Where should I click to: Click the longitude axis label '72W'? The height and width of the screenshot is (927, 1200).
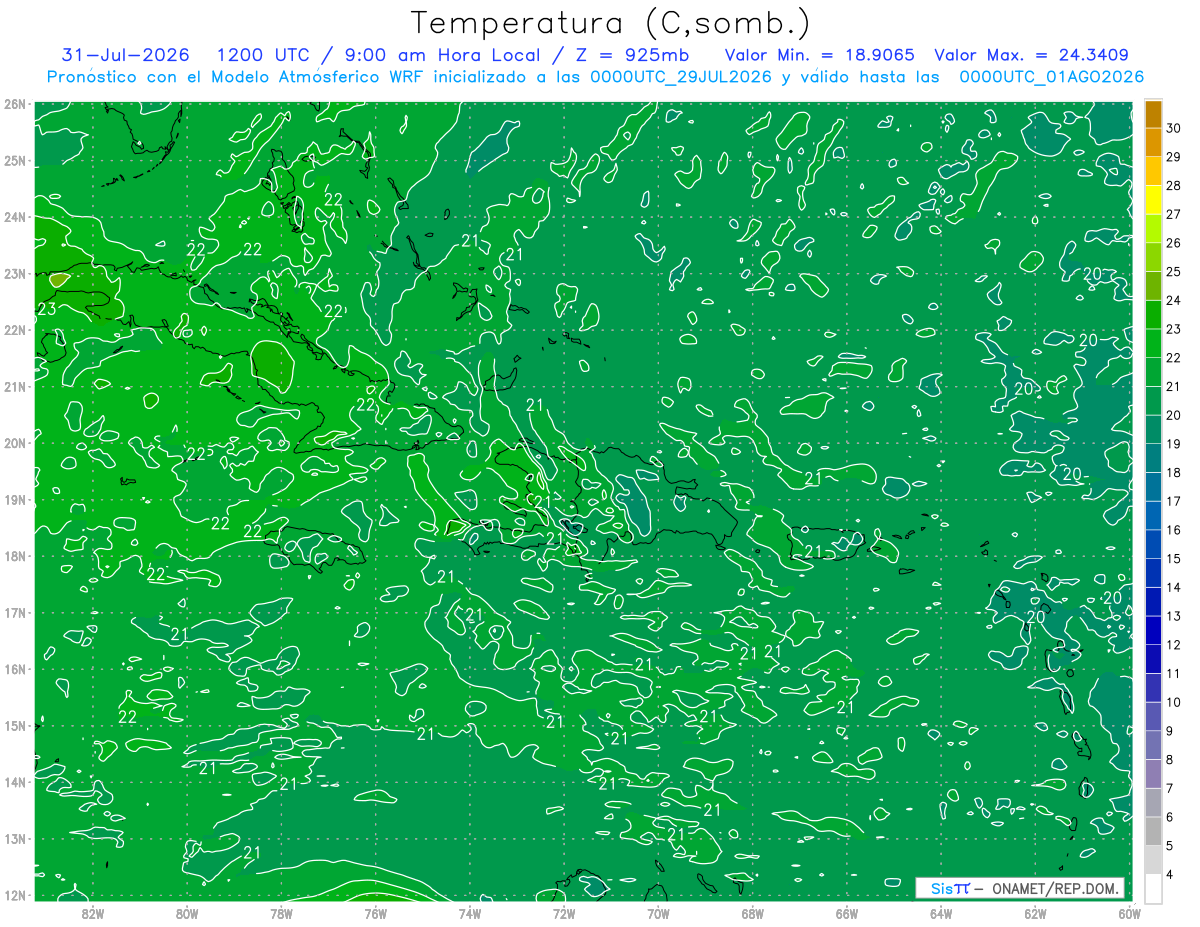[564, 913]
